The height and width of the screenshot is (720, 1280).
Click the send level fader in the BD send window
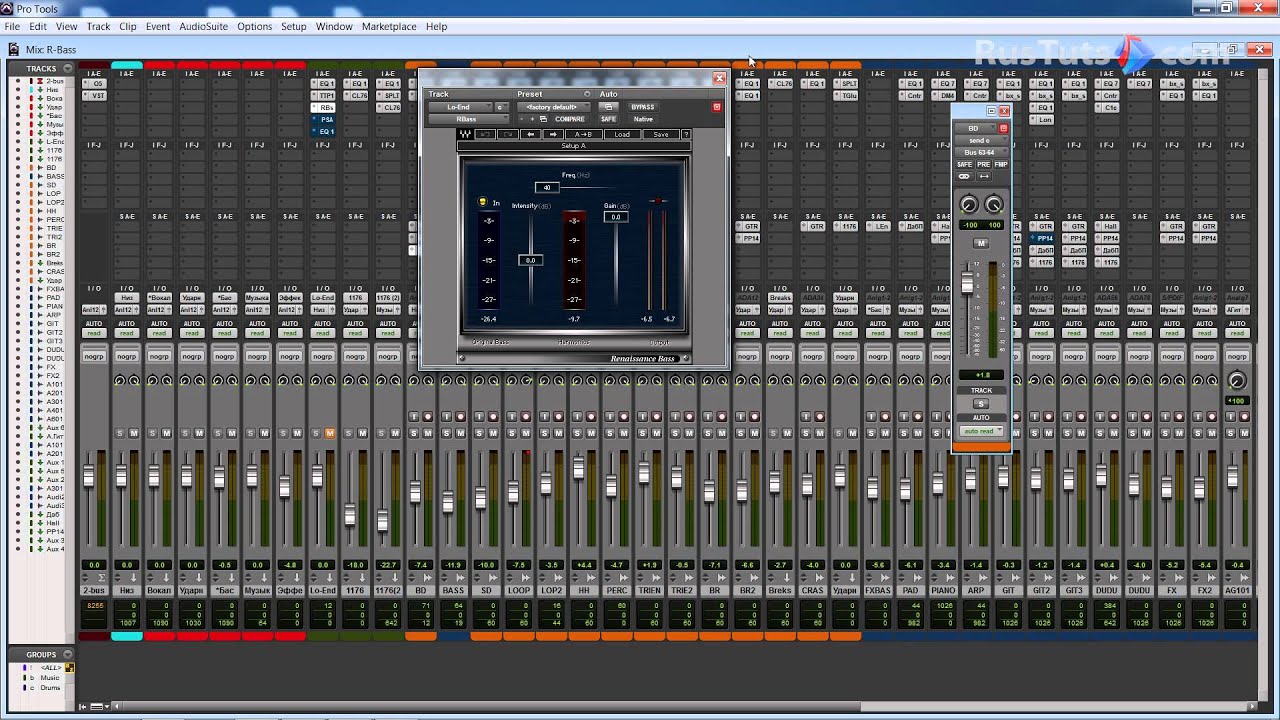(967, 282)
